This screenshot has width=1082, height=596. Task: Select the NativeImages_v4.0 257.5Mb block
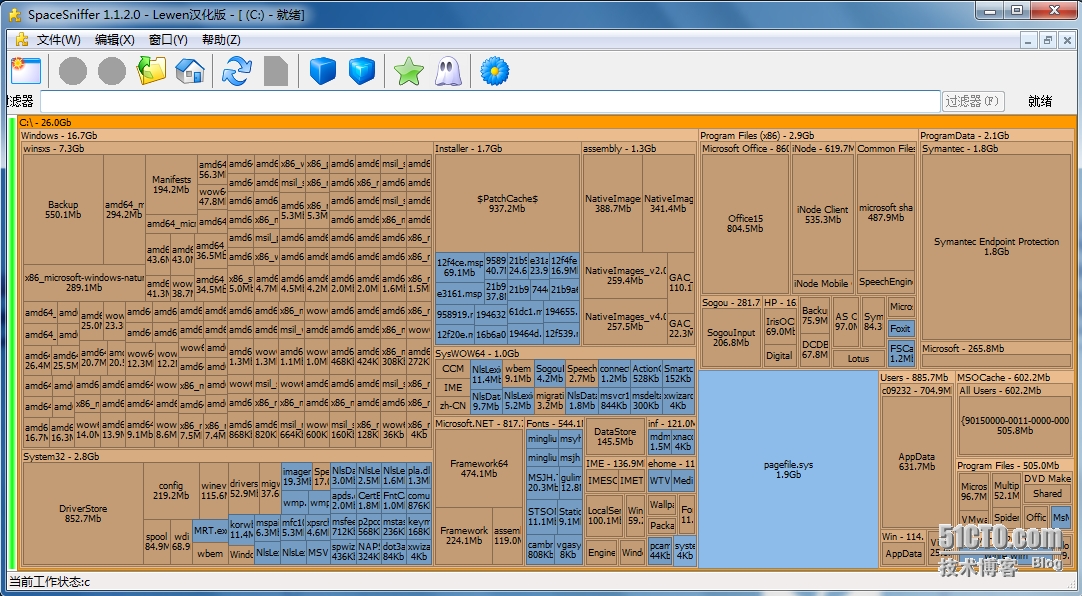coord(625,321)
